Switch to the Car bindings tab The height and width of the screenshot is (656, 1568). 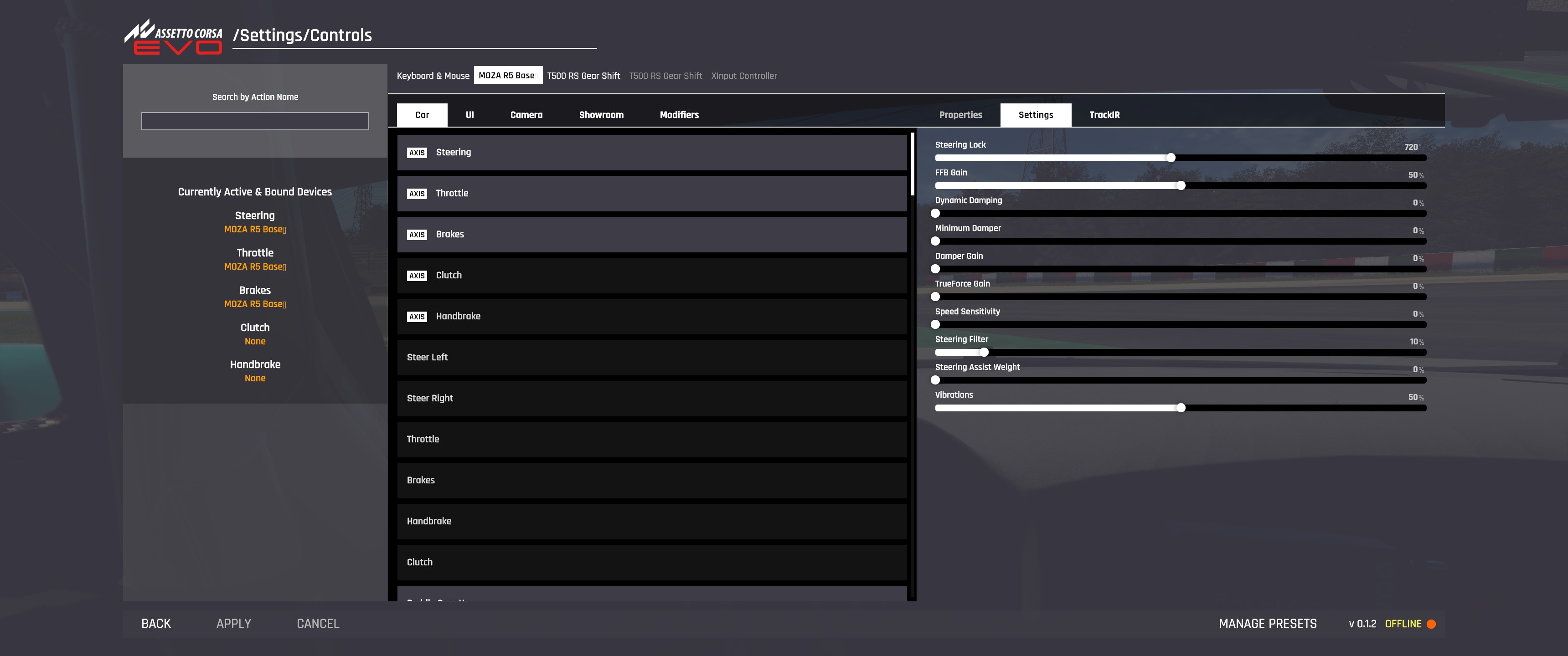coord(422,115)
